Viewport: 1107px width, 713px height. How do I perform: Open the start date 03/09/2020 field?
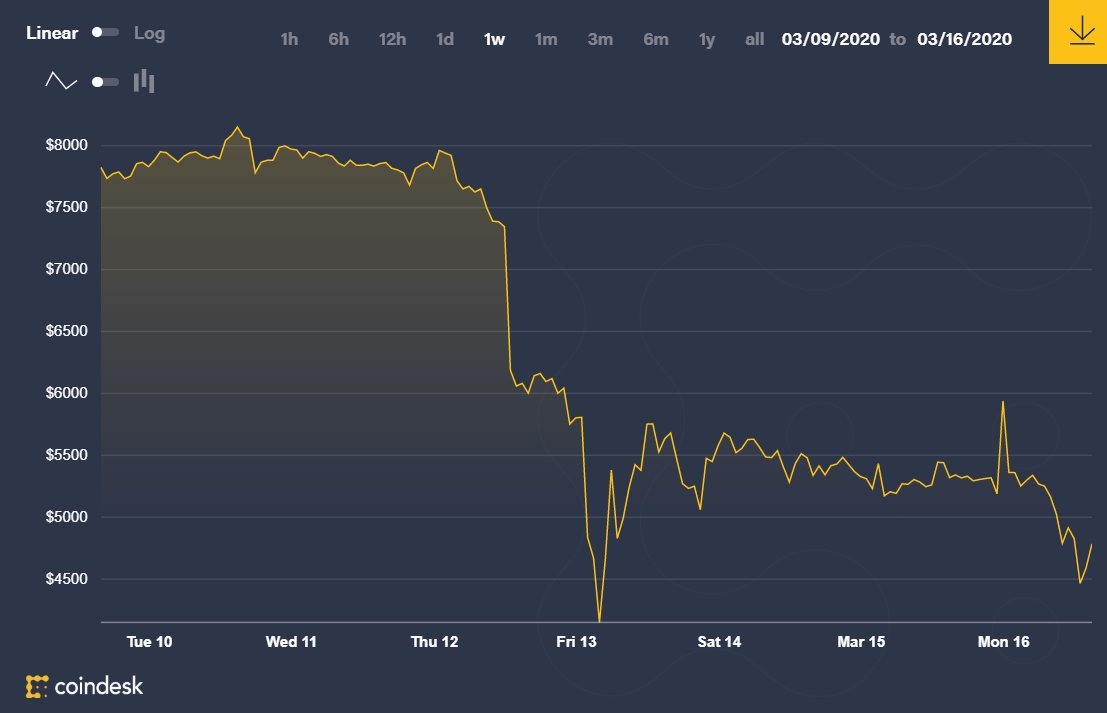(x=831, y=39)
